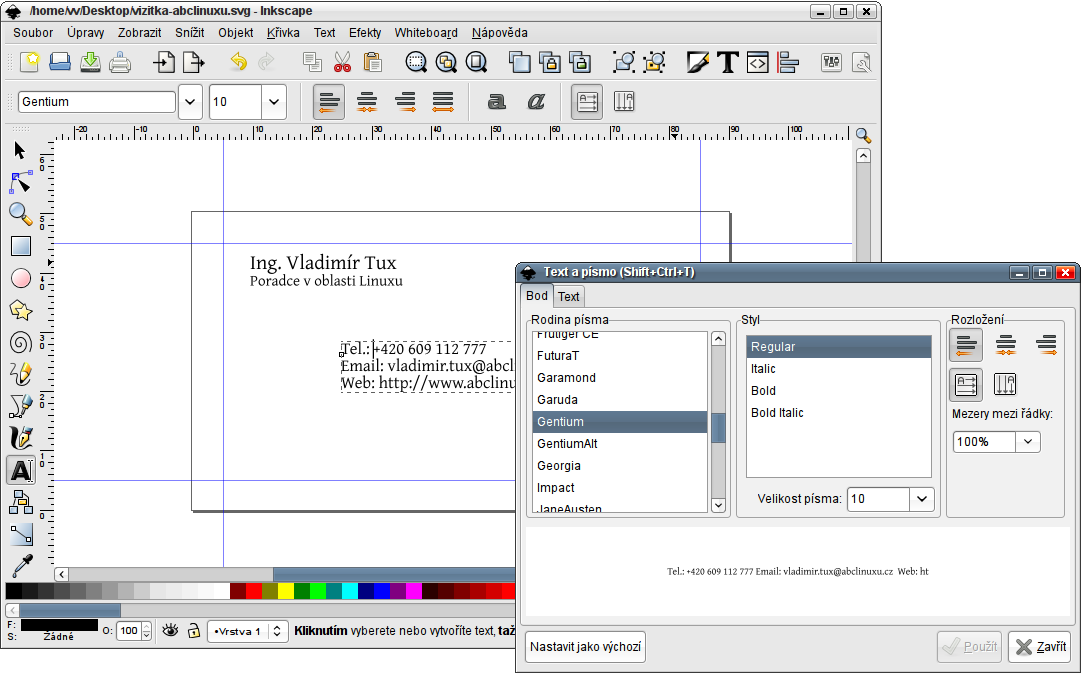Toggle center text alignment in toolbar

tap(367, 102)
